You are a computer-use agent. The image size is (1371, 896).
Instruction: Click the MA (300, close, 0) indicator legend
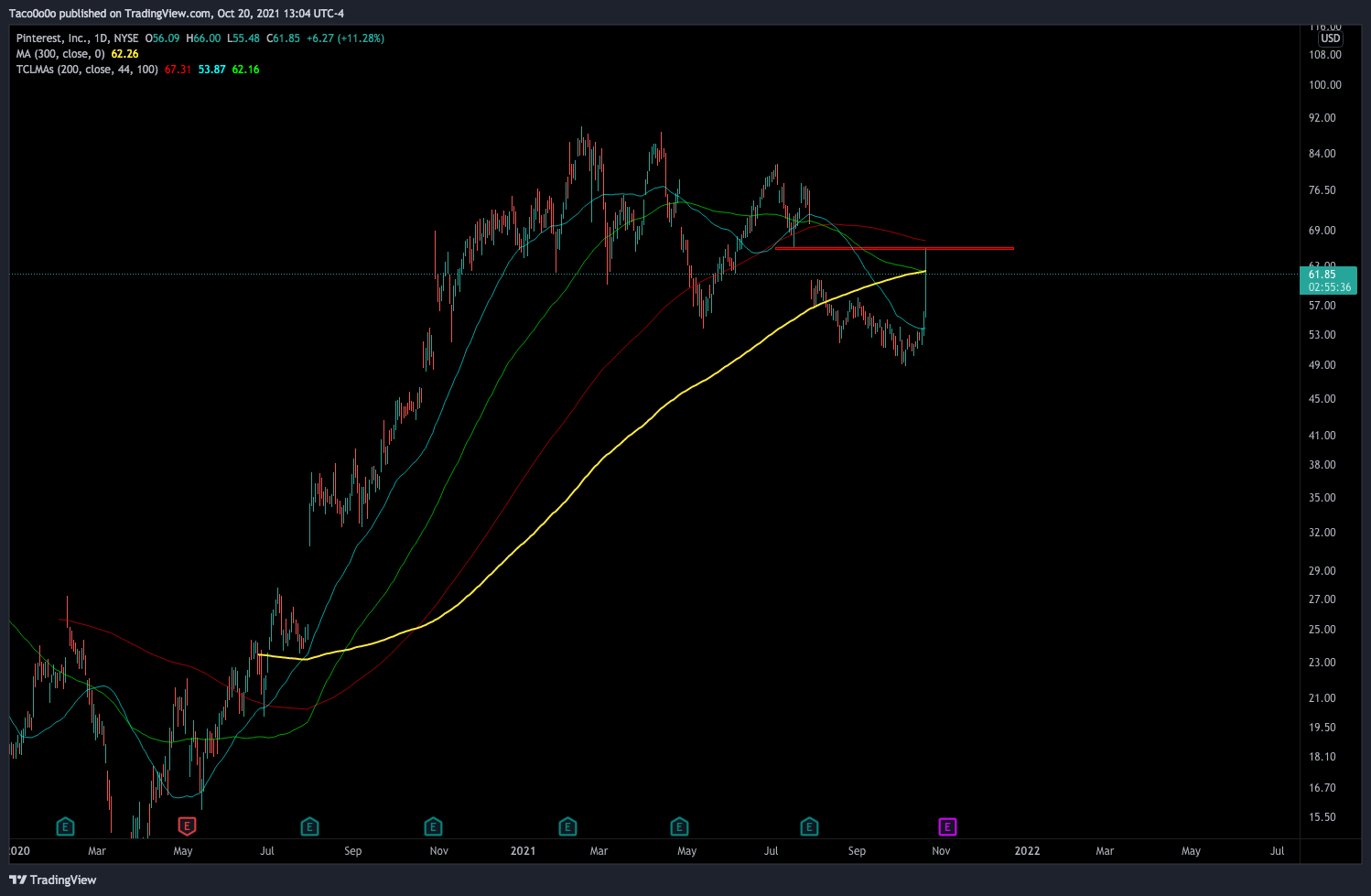[x=60, y=54]
